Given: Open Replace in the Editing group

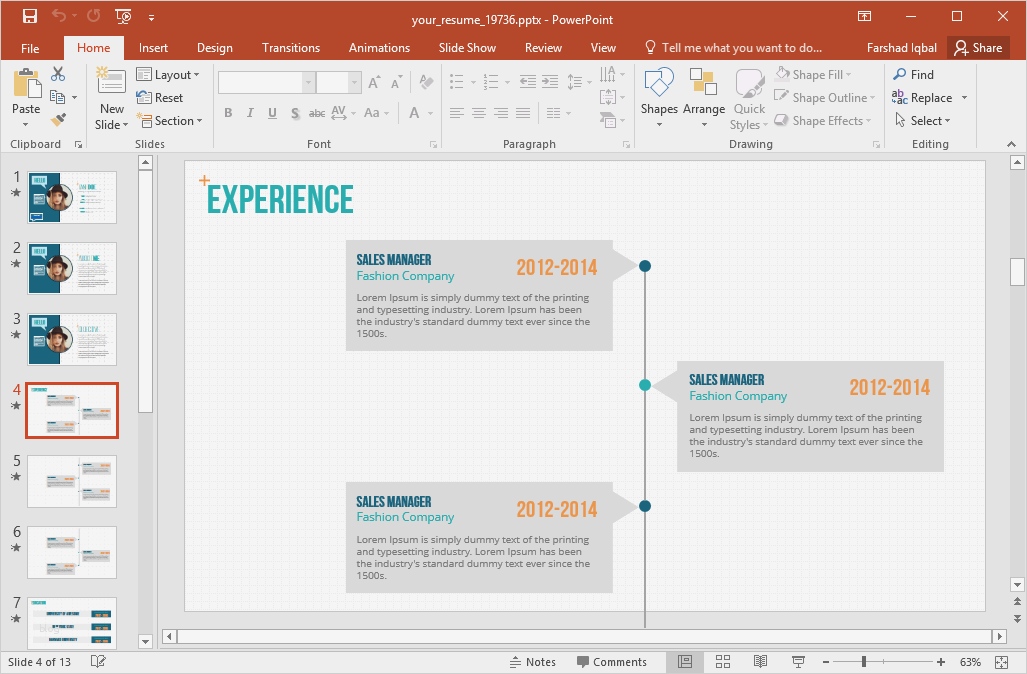Looking at the screenshot, I should point(929,97).
